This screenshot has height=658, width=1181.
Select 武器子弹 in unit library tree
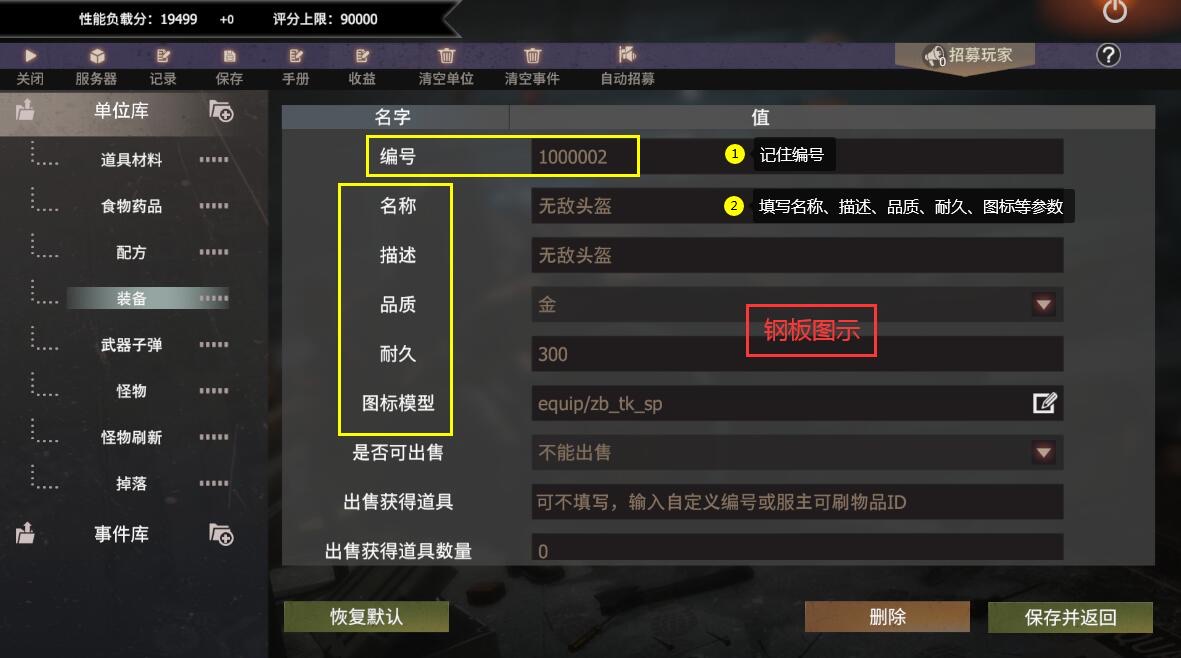tap(132, 345)
